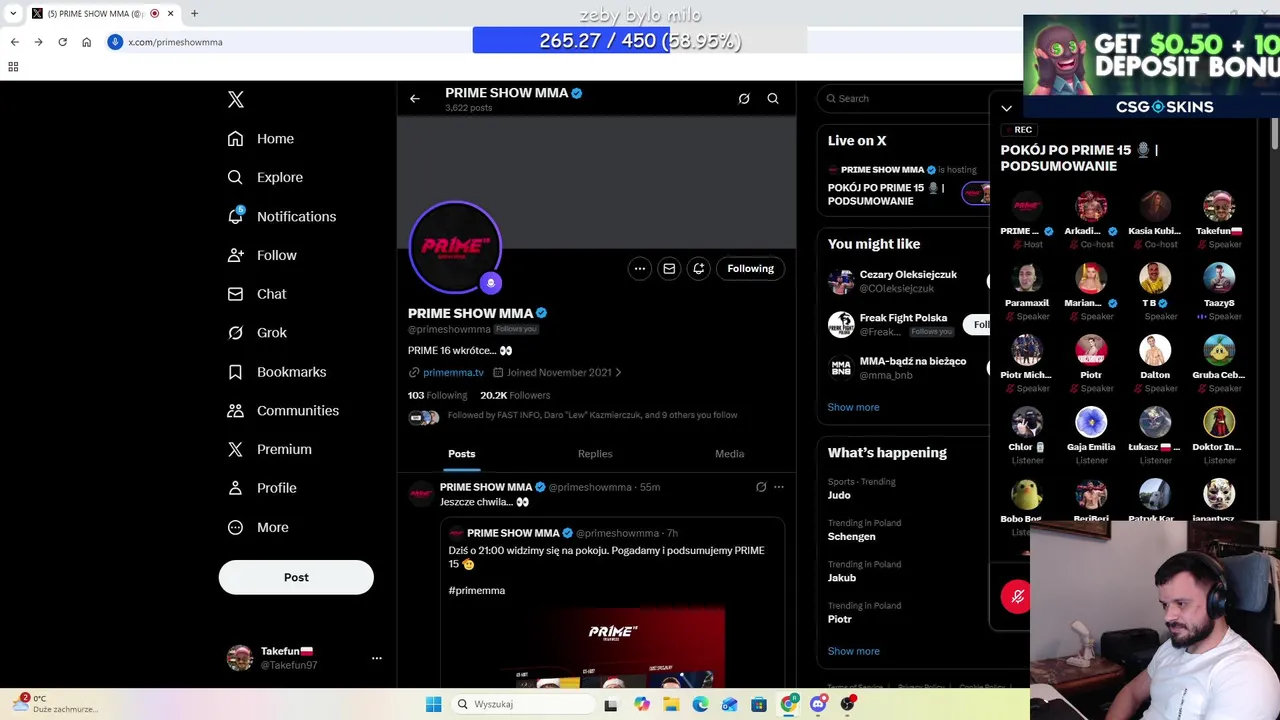Select listener Gaja Emilia in the Space

pos(1091,436)
